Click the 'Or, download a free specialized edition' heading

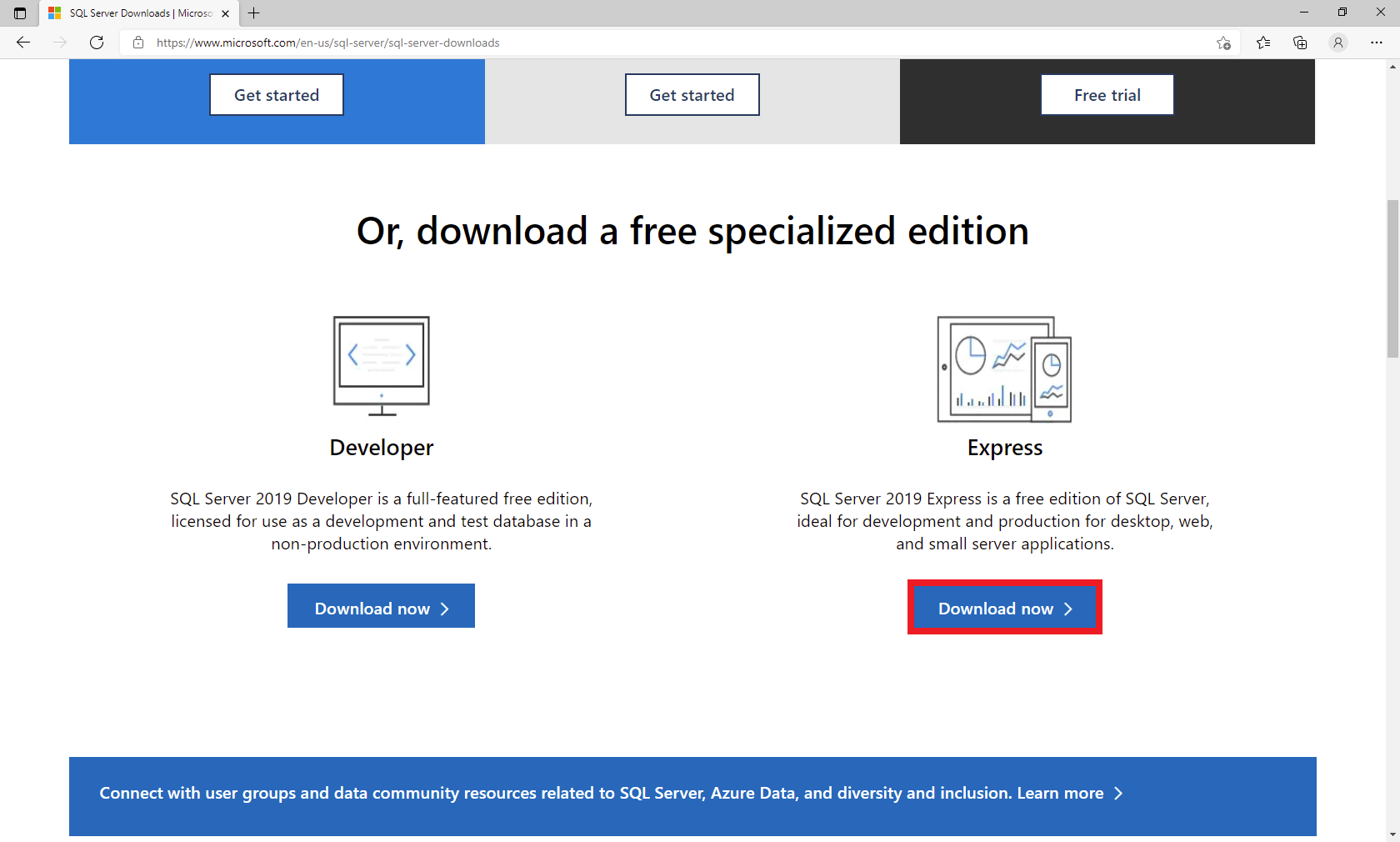pyautogui.click(x=692, y=231)
